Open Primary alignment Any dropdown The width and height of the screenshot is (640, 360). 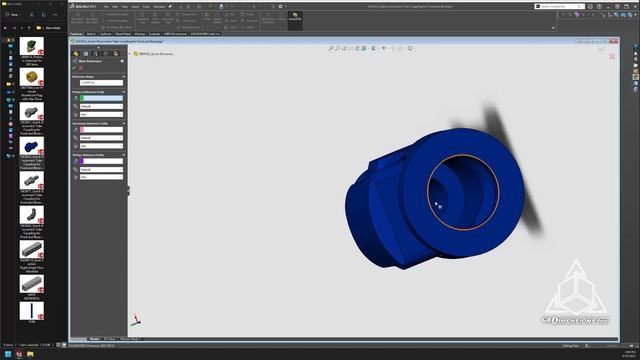101,114
